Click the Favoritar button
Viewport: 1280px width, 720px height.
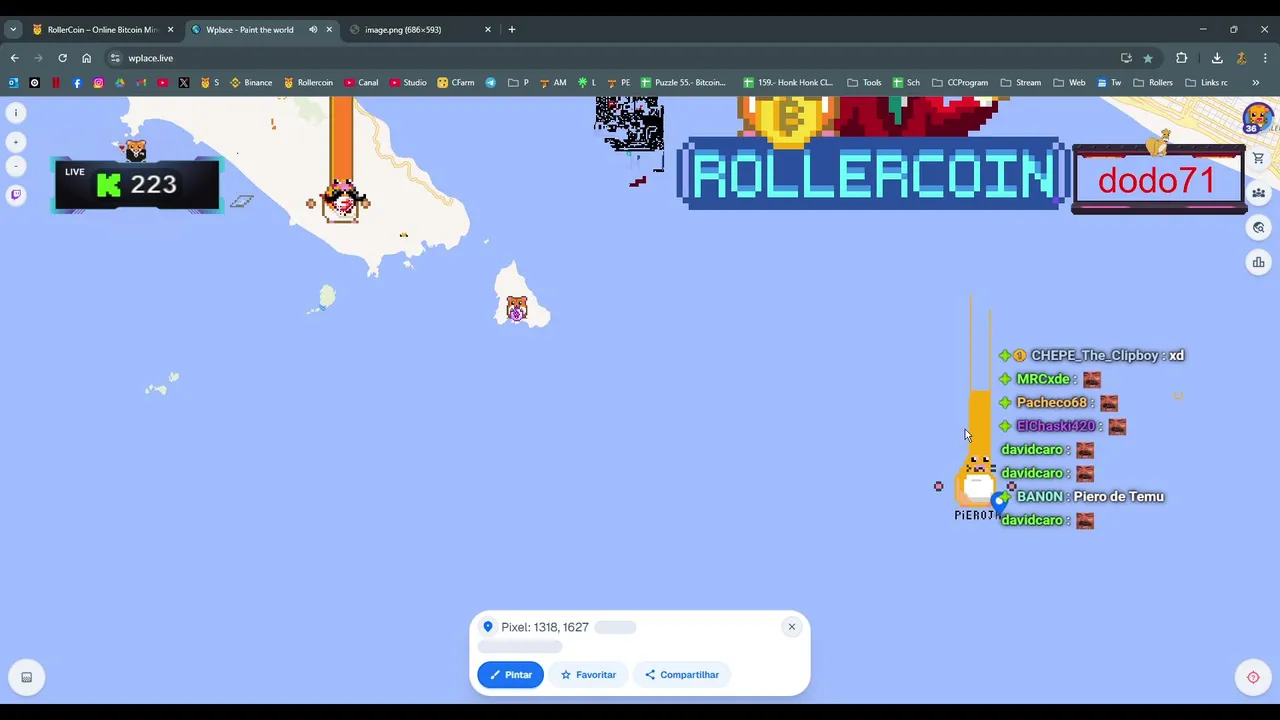click(x=588, y=675)
